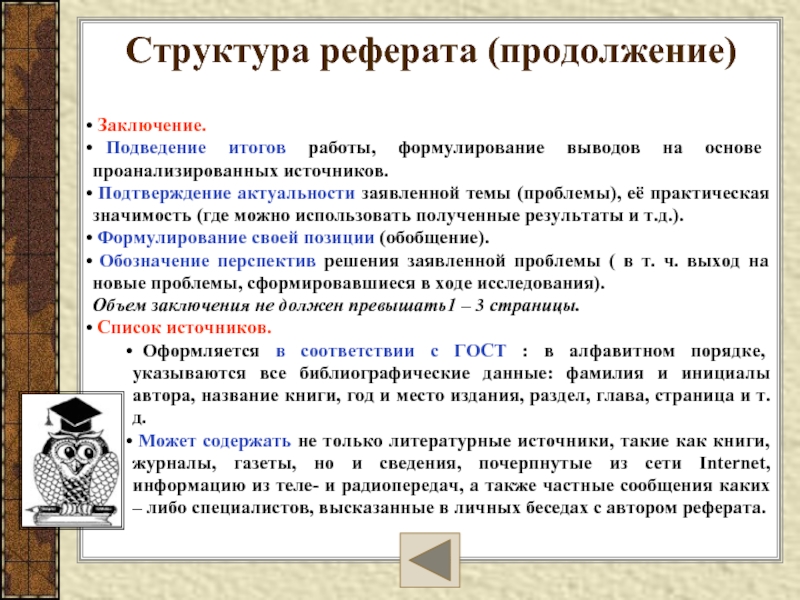Screen dimensions: 800x600
Task: Click the text 'автора, название книги, год и место издания'
Action: 328,396
